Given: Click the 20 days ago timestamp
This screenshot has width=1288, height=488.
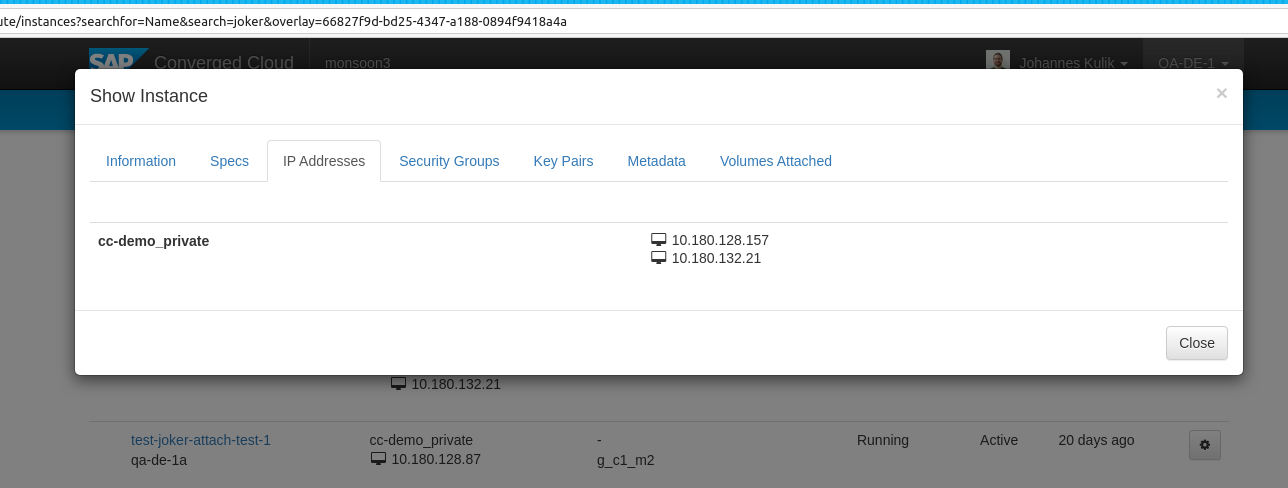Looking at the screenshot, I should (1096, 440).
